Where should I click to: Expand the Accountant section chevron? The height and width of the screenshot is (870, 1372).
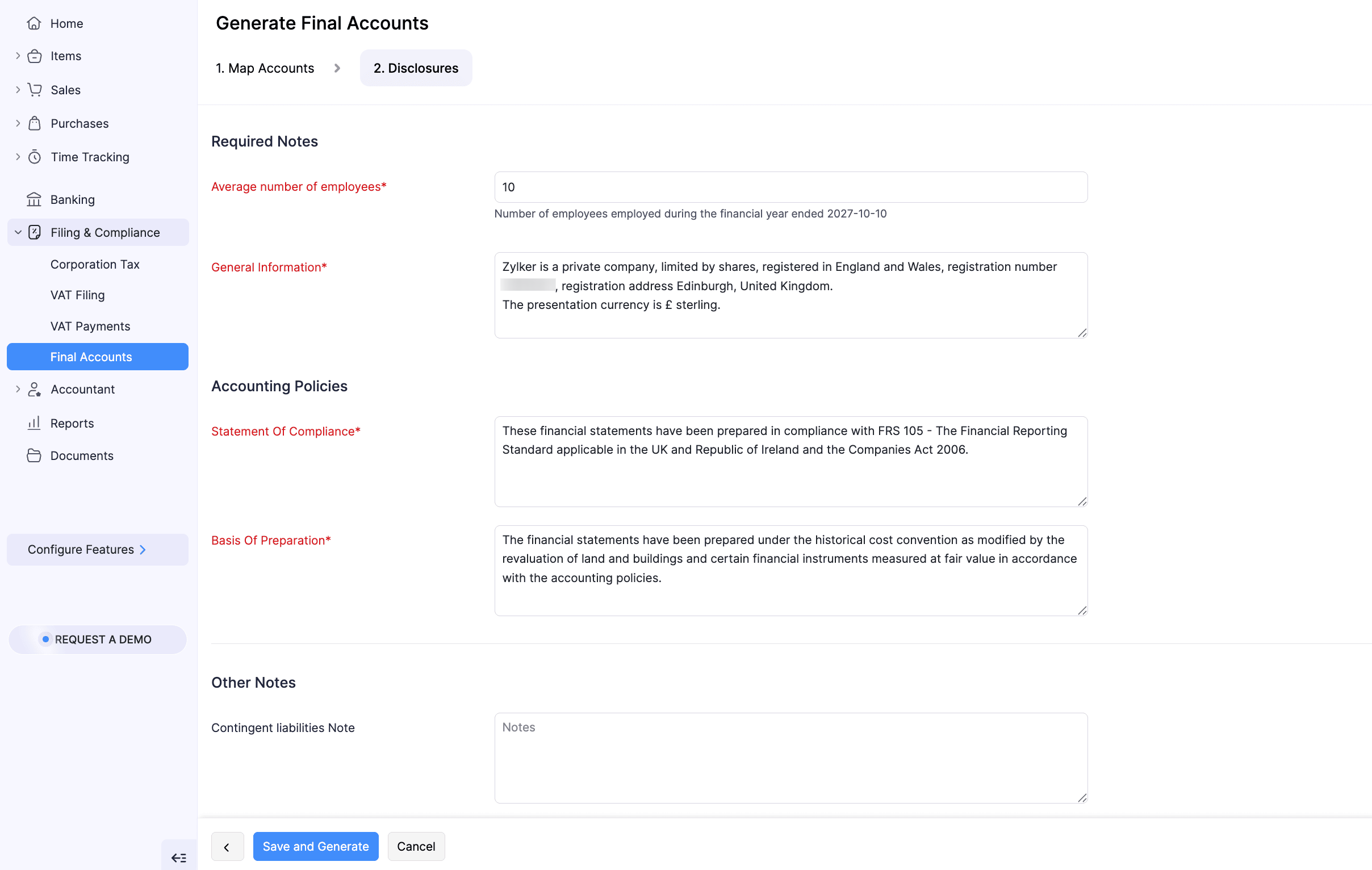tap(18, 389)
